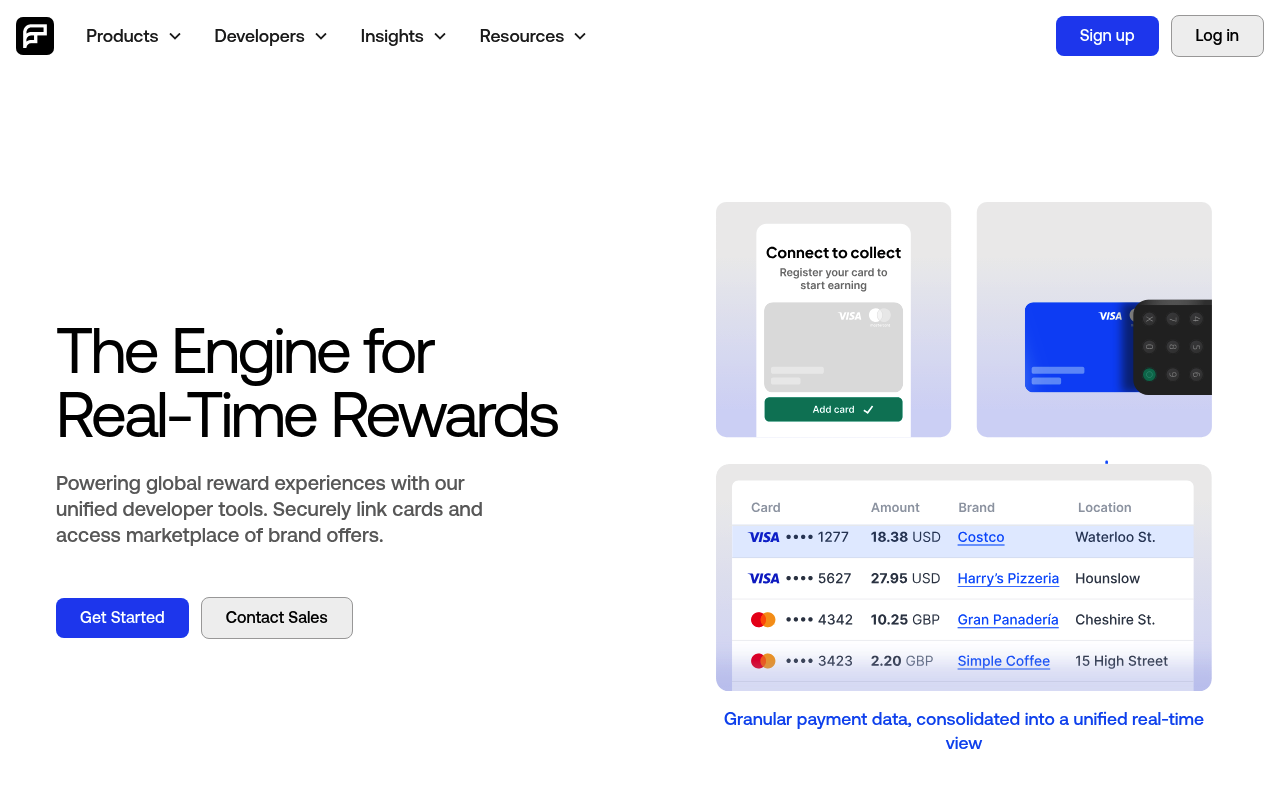The width and height of the screenshot is (1280, 800).
Task: Click the Mastercard icon for card 4342
Action: 763,620
